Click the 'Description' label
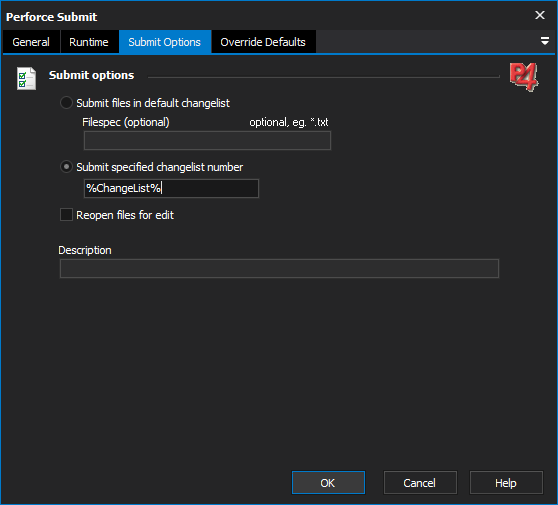Screen dimensions: 558x505 coord(85,250)
